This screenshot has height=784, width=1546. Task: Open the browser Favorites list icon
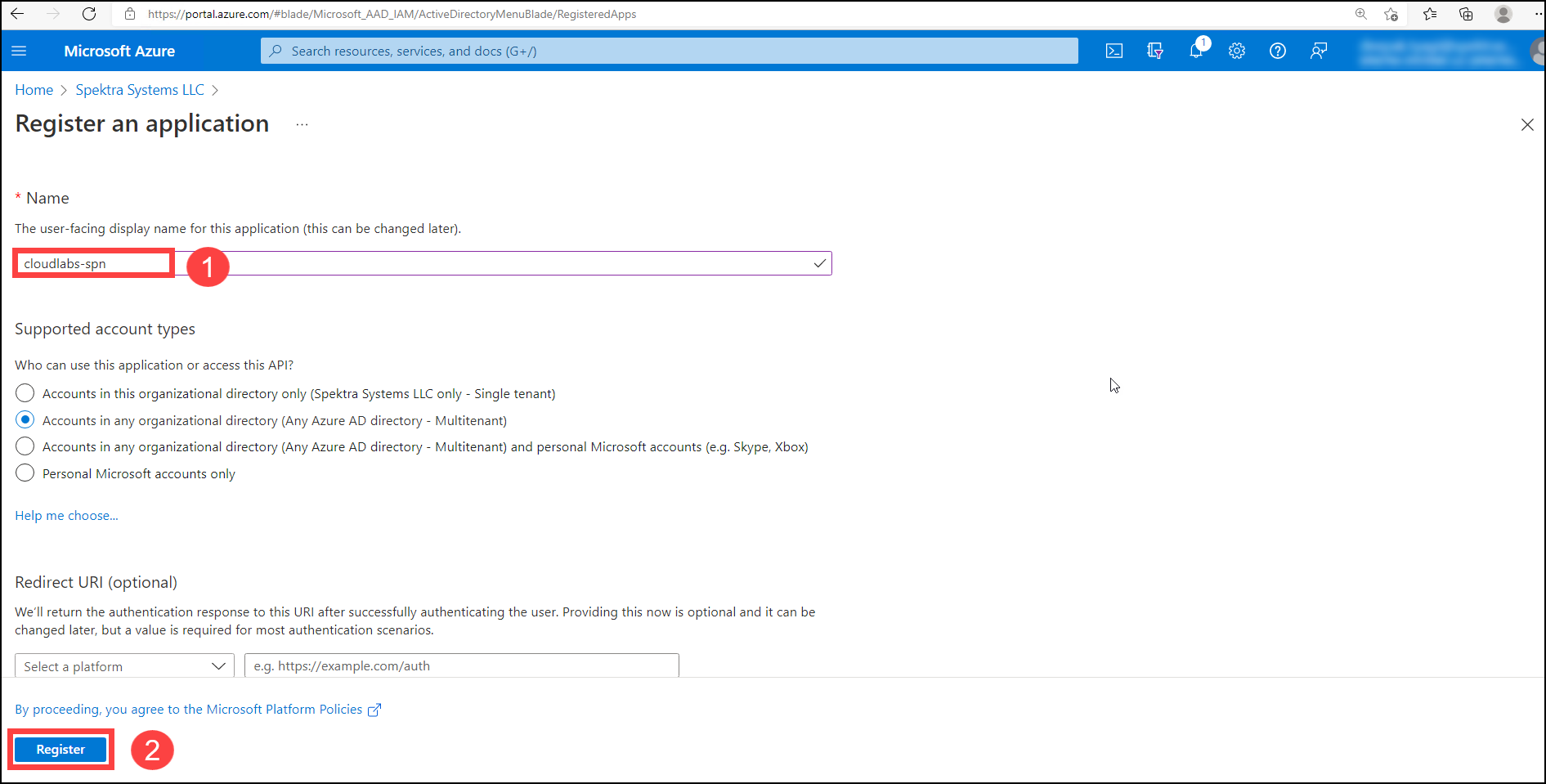[1430, 14]
